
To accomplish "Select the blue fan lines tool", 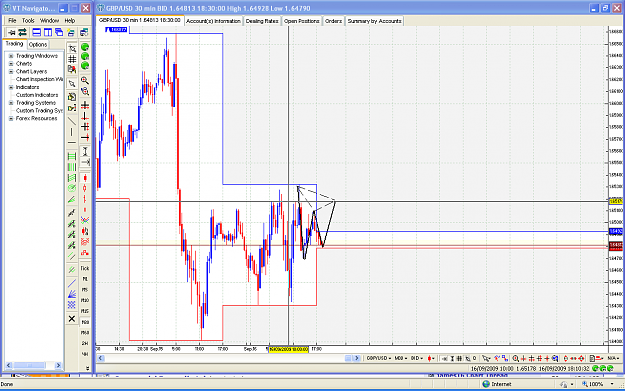I will tap(72, 294).
